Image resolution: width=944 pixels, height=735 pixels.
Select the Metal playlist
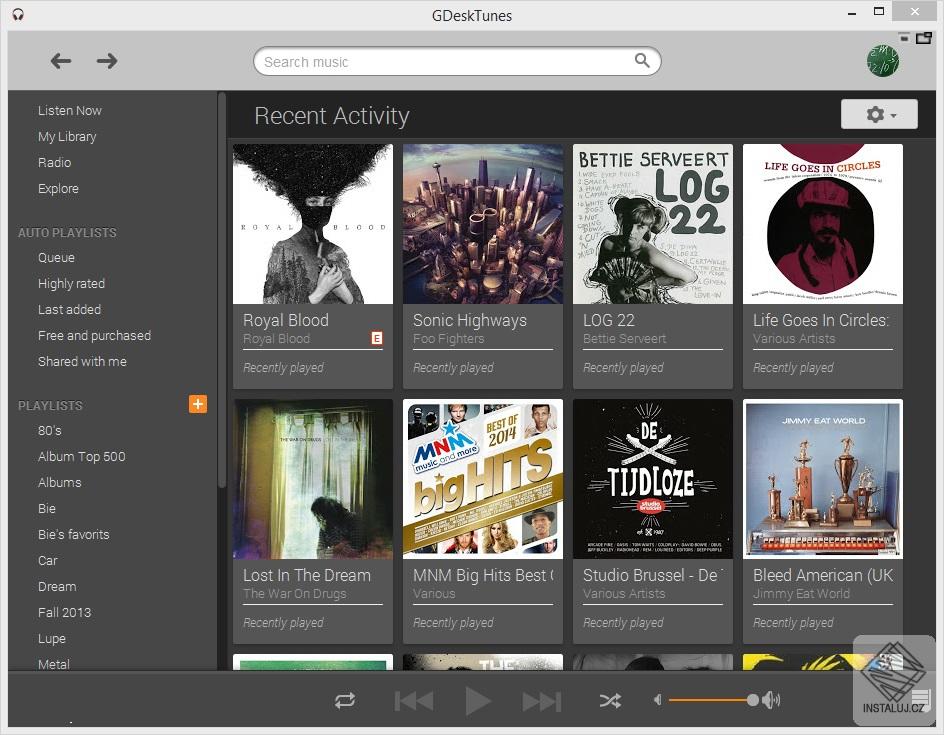(54, 664)
